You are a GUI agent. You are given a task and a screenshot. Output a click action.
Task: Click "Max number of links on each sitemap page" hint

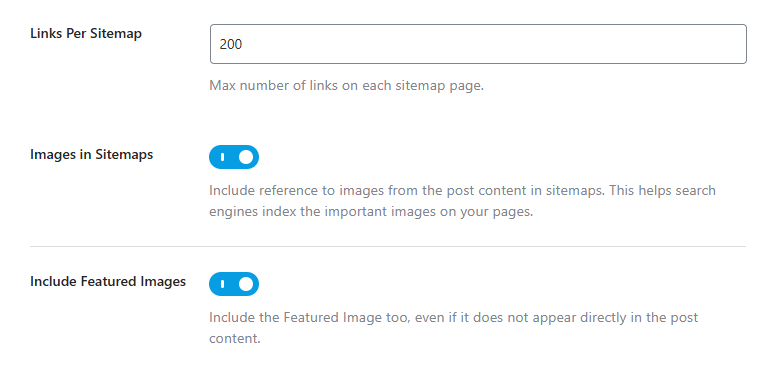[346, 86]
